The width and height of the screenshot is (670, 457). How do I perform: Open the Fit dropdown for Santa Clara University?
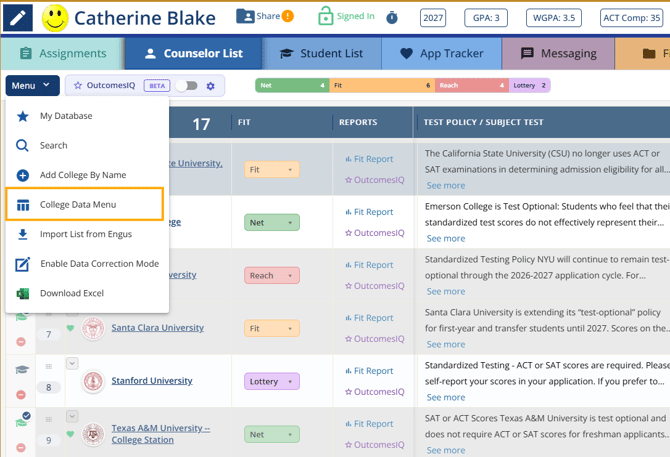tap(272, 328)
